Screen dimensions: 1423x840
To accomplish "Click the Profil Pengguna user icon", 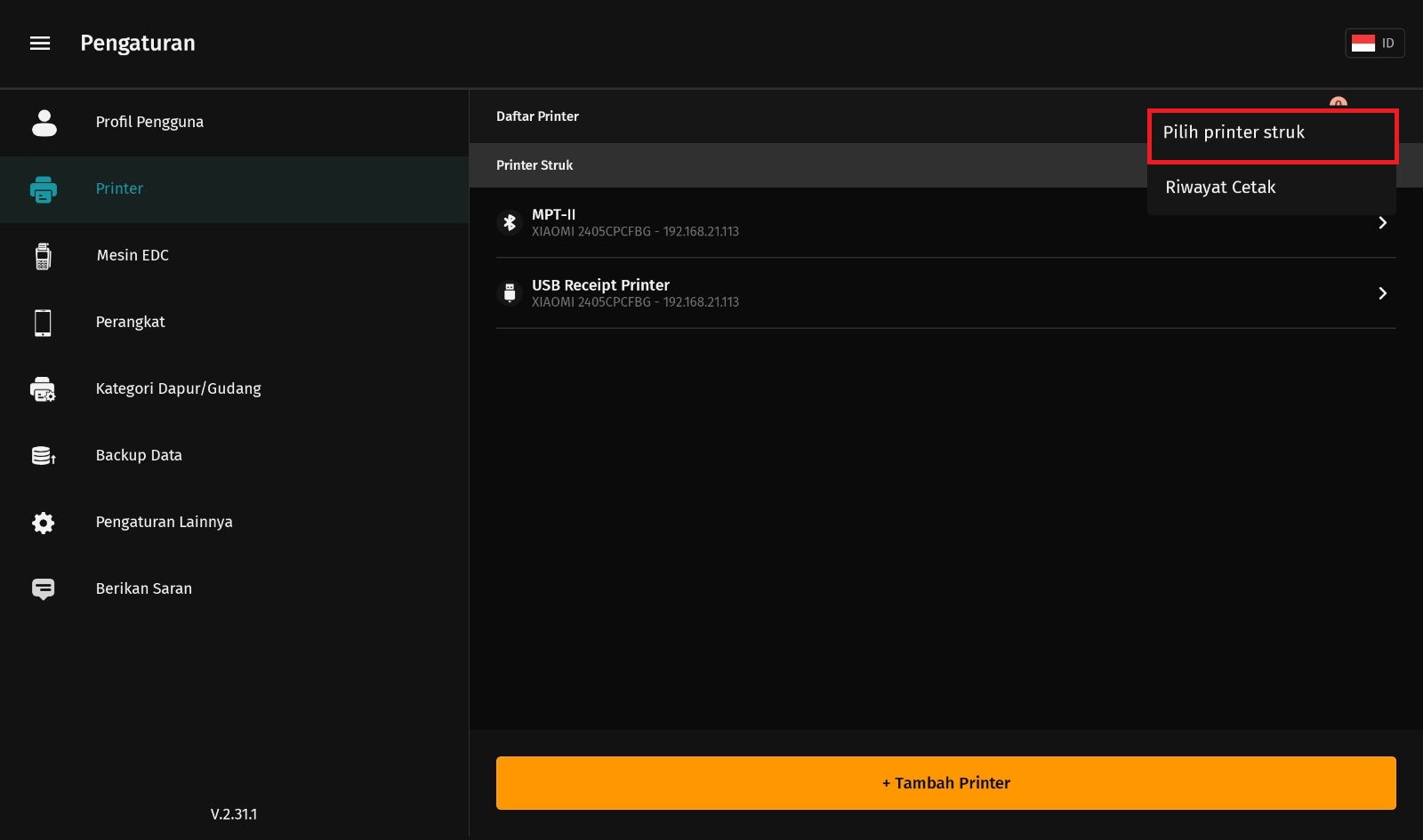I will (x=44, y=123).
